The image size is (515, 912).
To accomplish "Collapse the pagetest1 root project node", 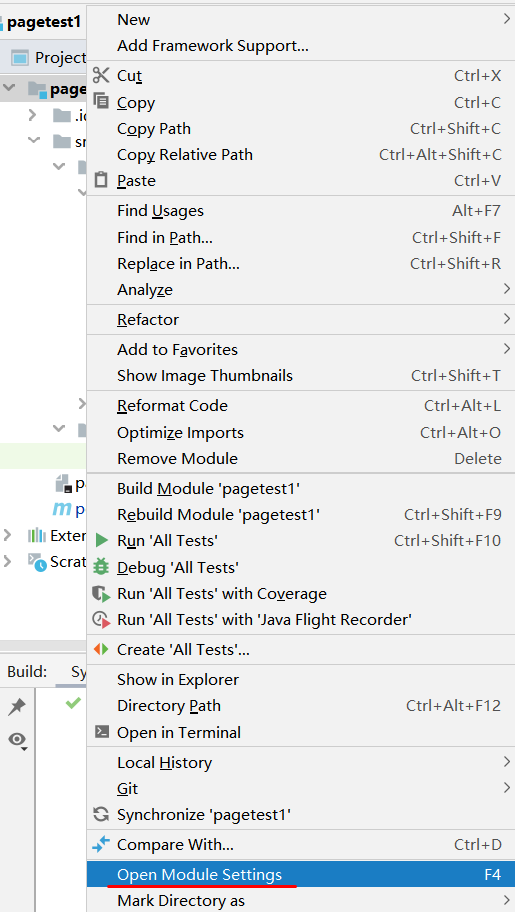I will tap(9, 88).
